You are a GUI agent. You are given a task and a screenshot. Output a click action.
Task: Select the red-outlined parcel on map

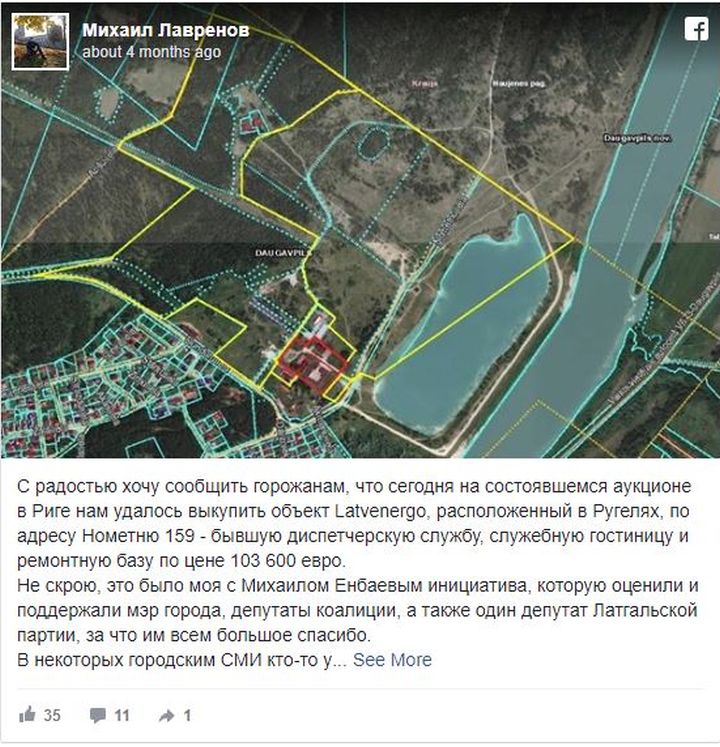313,363
